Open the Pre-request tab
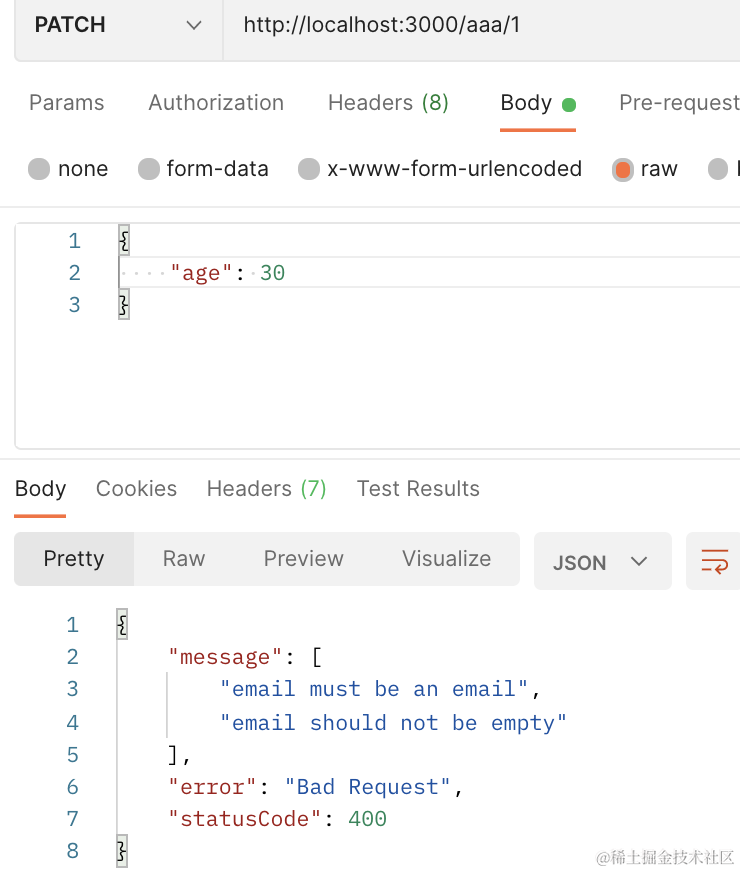Image resolution: width=740 pixels, height=872 pixels. tap(678, 103)
